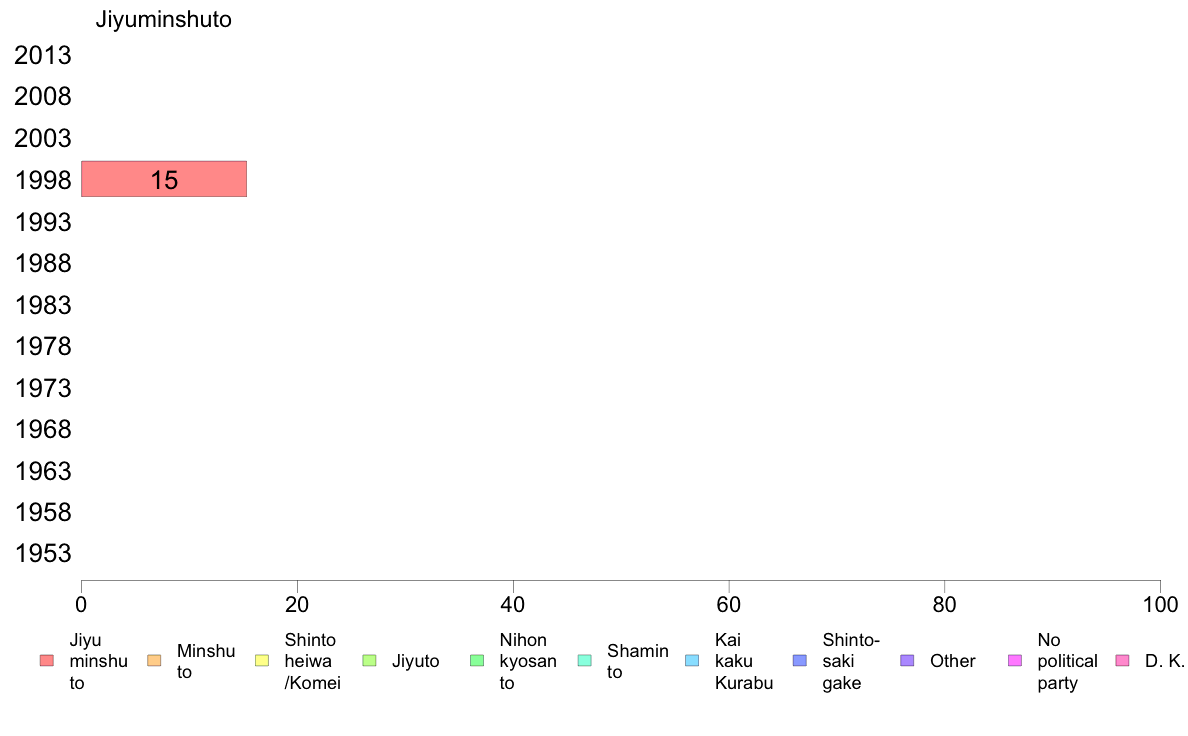Click the Jiyuminshuto red legend swatch

tap(47, 661)
